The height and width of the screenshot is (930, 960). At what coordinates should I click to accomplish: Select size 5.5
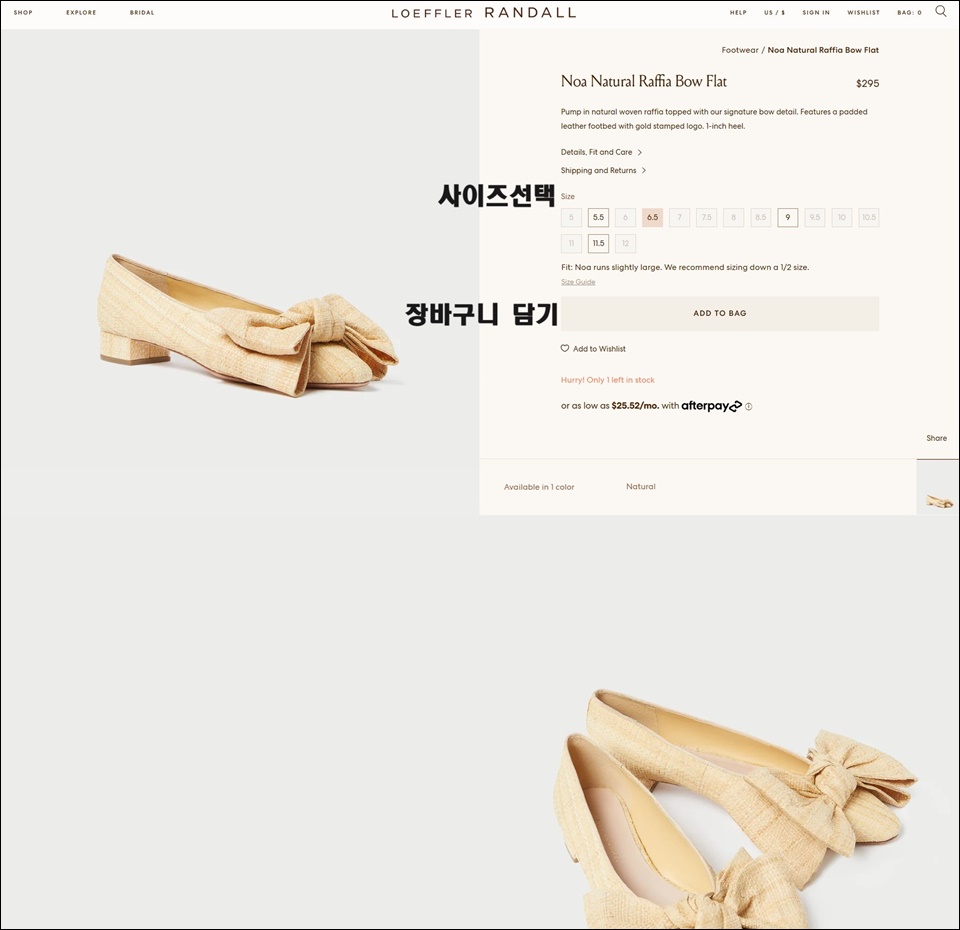point(598,217)
